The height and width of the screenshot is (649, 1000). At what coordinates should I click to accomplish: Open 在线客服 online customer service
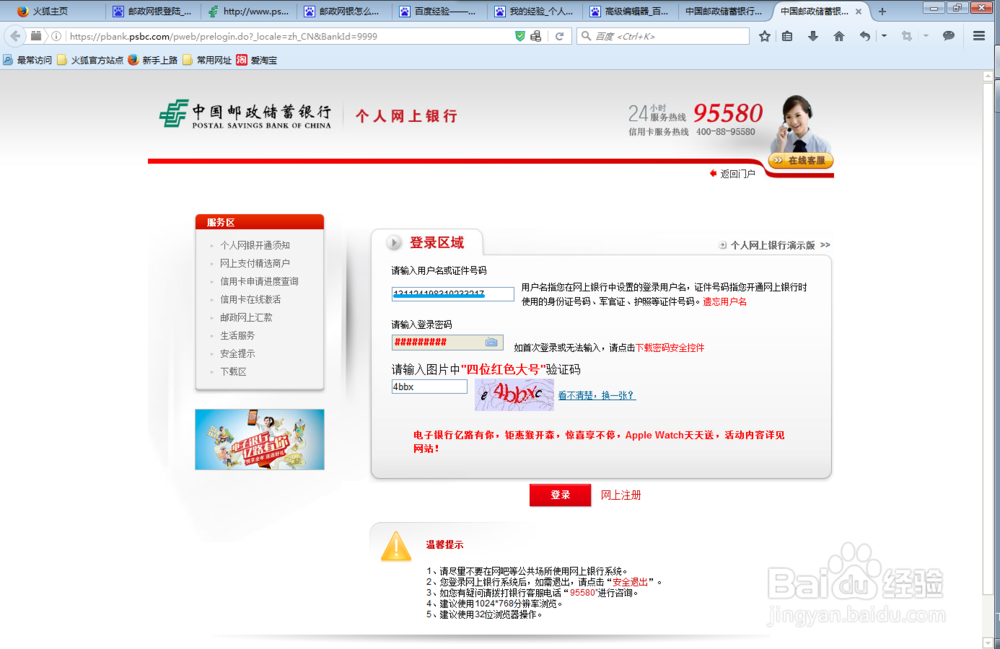[x=801, y=160]
